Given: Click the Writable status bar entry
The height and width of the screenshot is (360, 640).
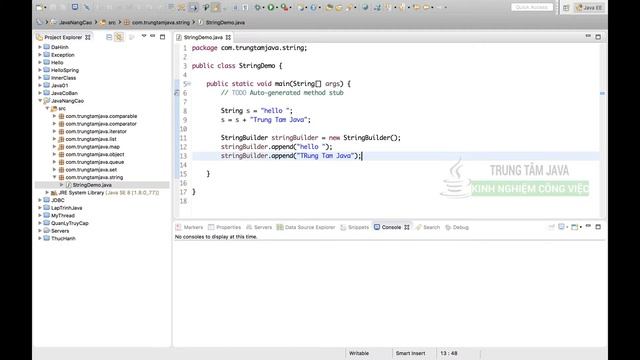Looking at the screenshot, I should click(359, 353).
